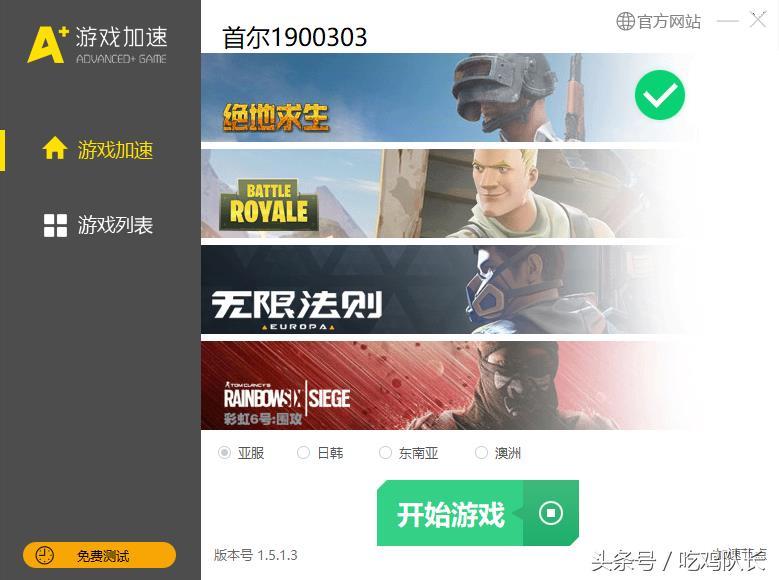Click the 免费测试 free trial button
Viewport: 779px width, 580px height.
tap(99, 555)
